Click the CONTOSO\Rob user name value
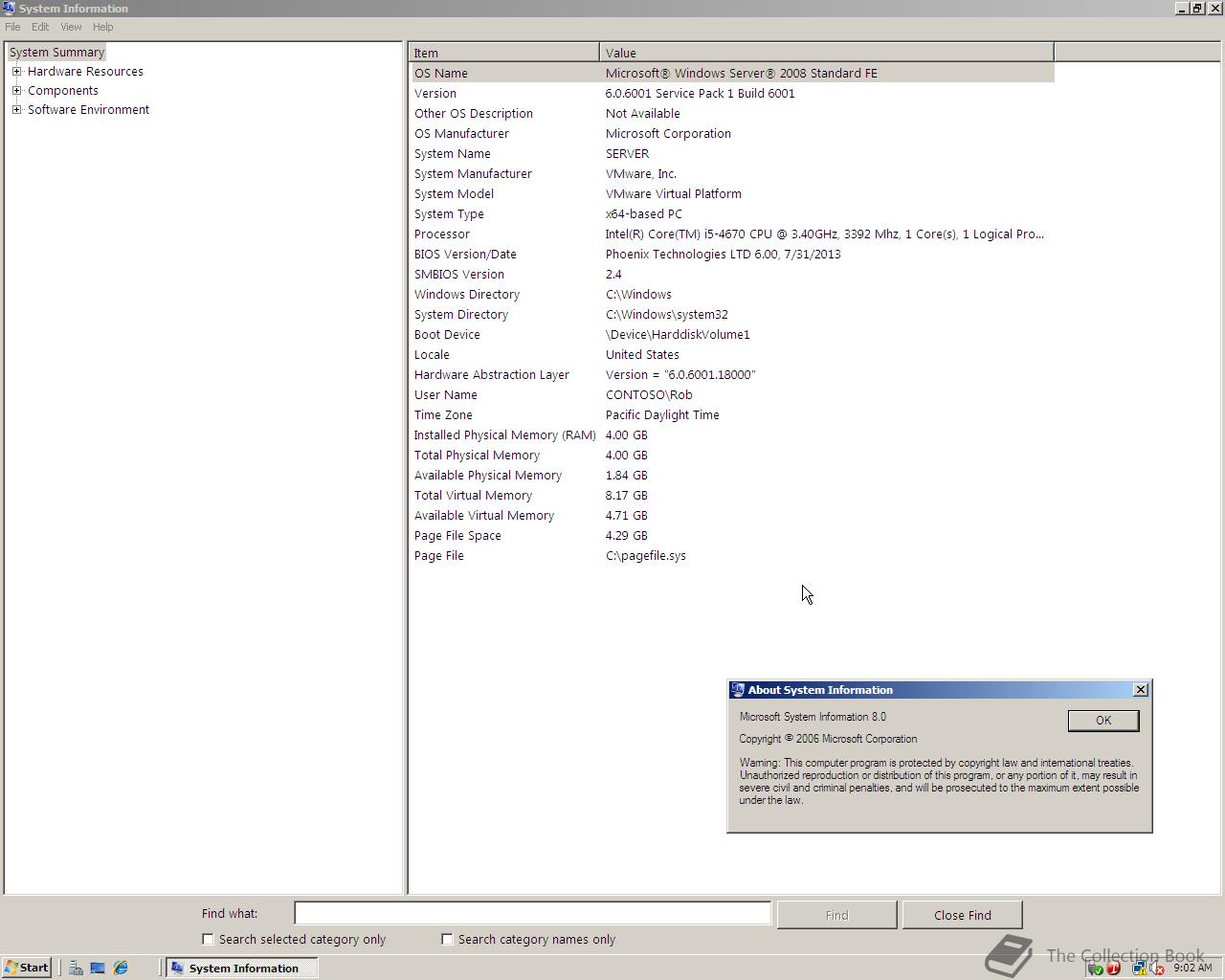 pyautogui.click(x=649, y=394)
